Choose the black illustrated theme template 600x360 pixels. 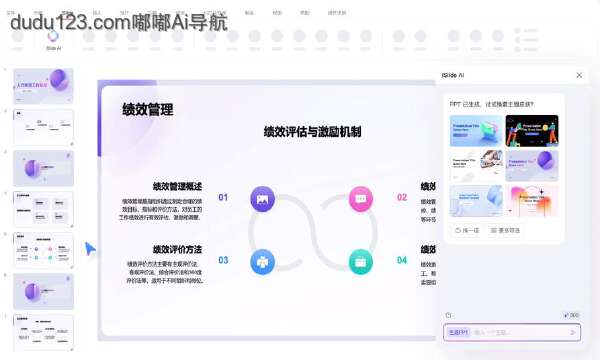point(532,131)
